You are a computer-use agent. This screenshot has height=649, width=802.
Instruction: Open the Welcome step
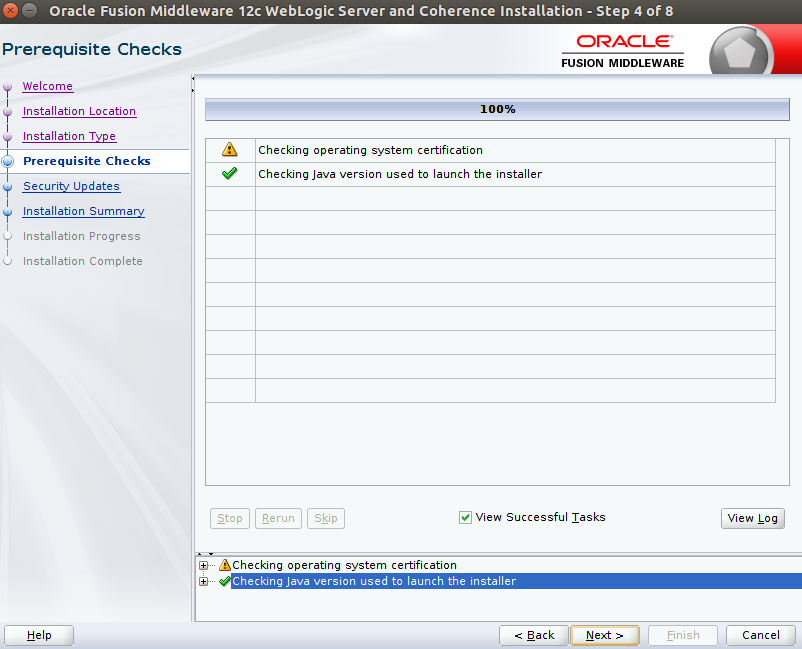47,86
